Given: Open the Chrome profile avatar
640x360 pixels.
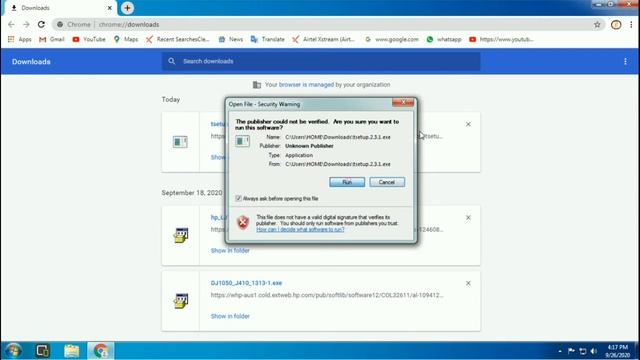Looking at the screenshot, I should coord(616,24).
